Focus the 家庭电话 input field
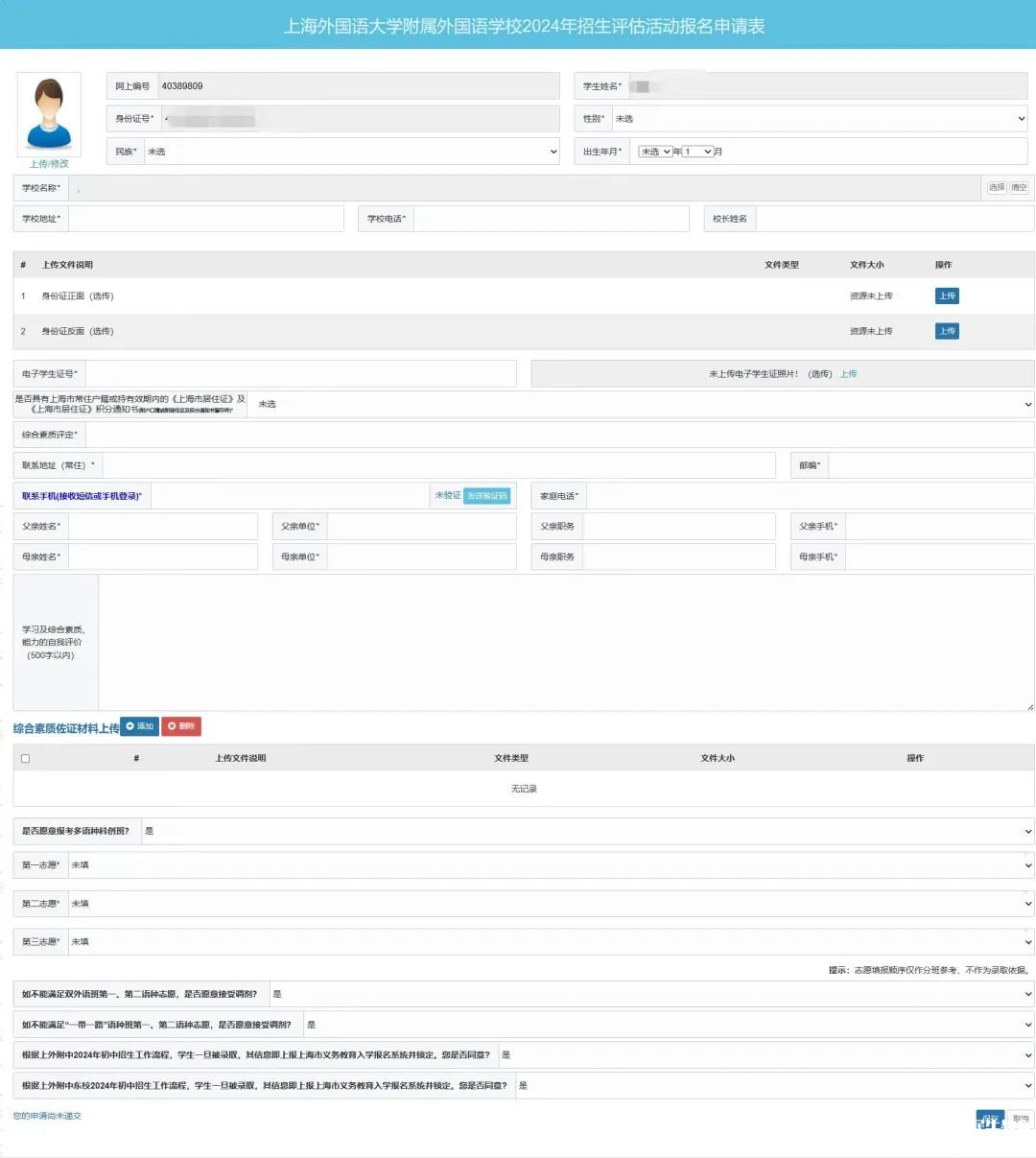This screenshot has height=1158, width=1036. pos(811,496)
